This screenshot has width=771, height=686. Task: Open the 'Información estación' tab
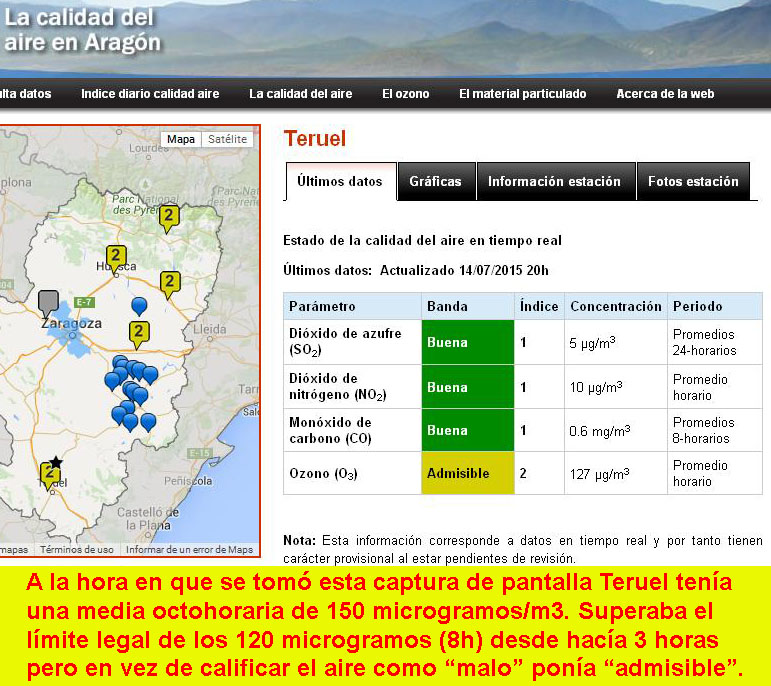pos(555,181)
